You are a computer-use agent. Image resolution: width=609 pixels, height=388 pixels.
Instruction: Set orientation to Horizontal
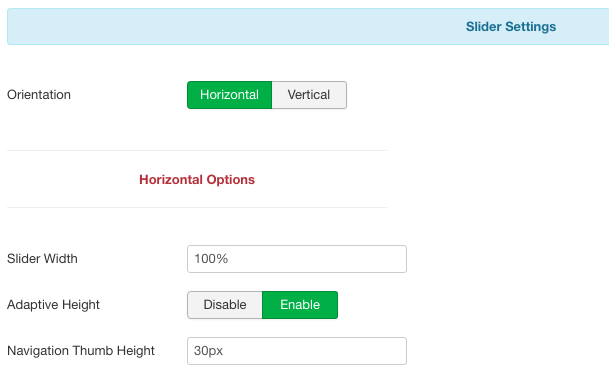229,95
